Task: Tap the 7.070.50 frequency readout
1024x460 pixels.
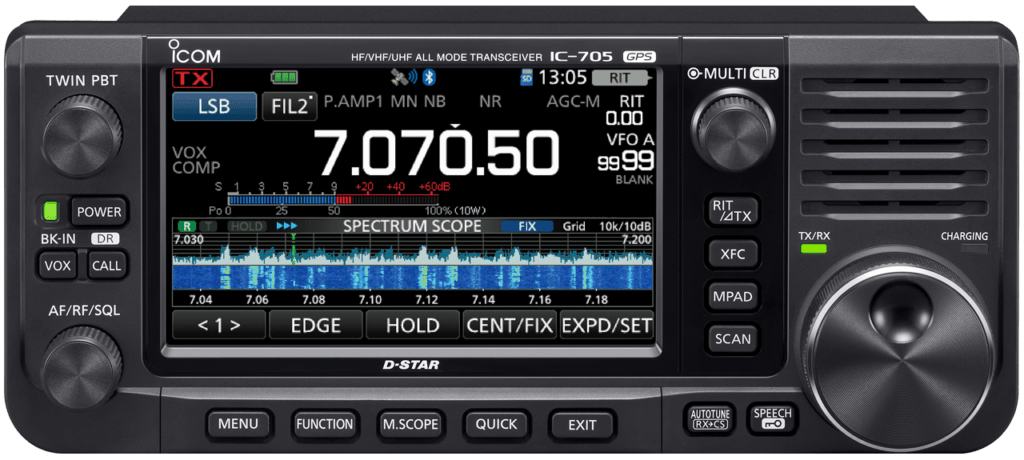Action: [437, 152]
